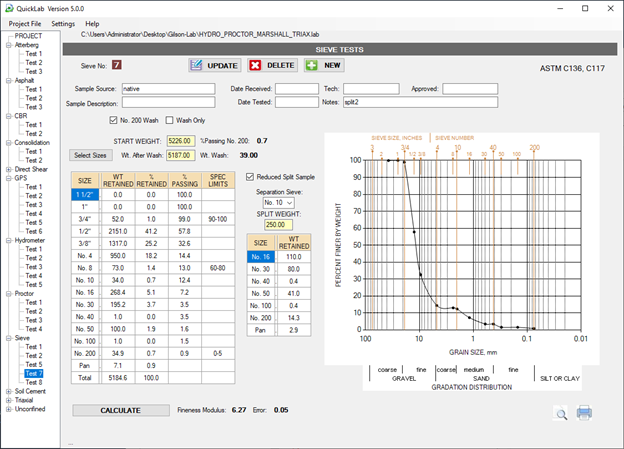Click the 90-100 spec limits cell

tap(218, 219)
